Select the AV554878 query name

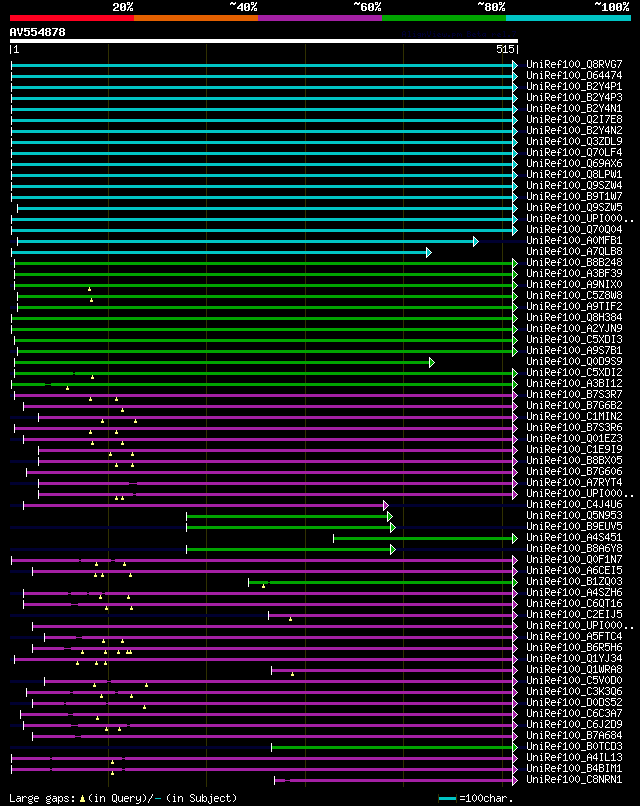(38, 32)
